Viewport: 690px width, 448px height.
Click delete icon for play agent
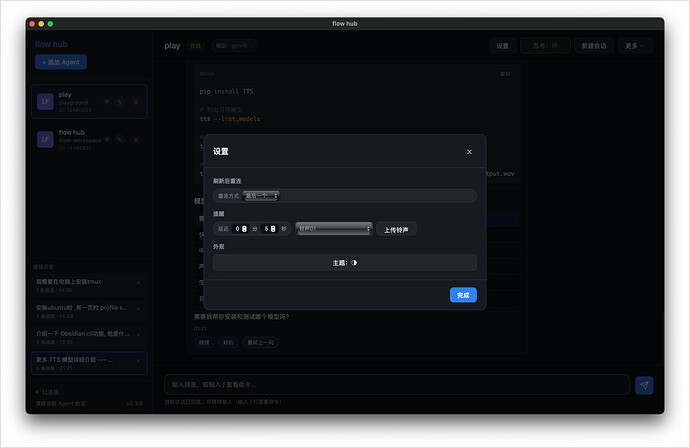tap(136, 101)
